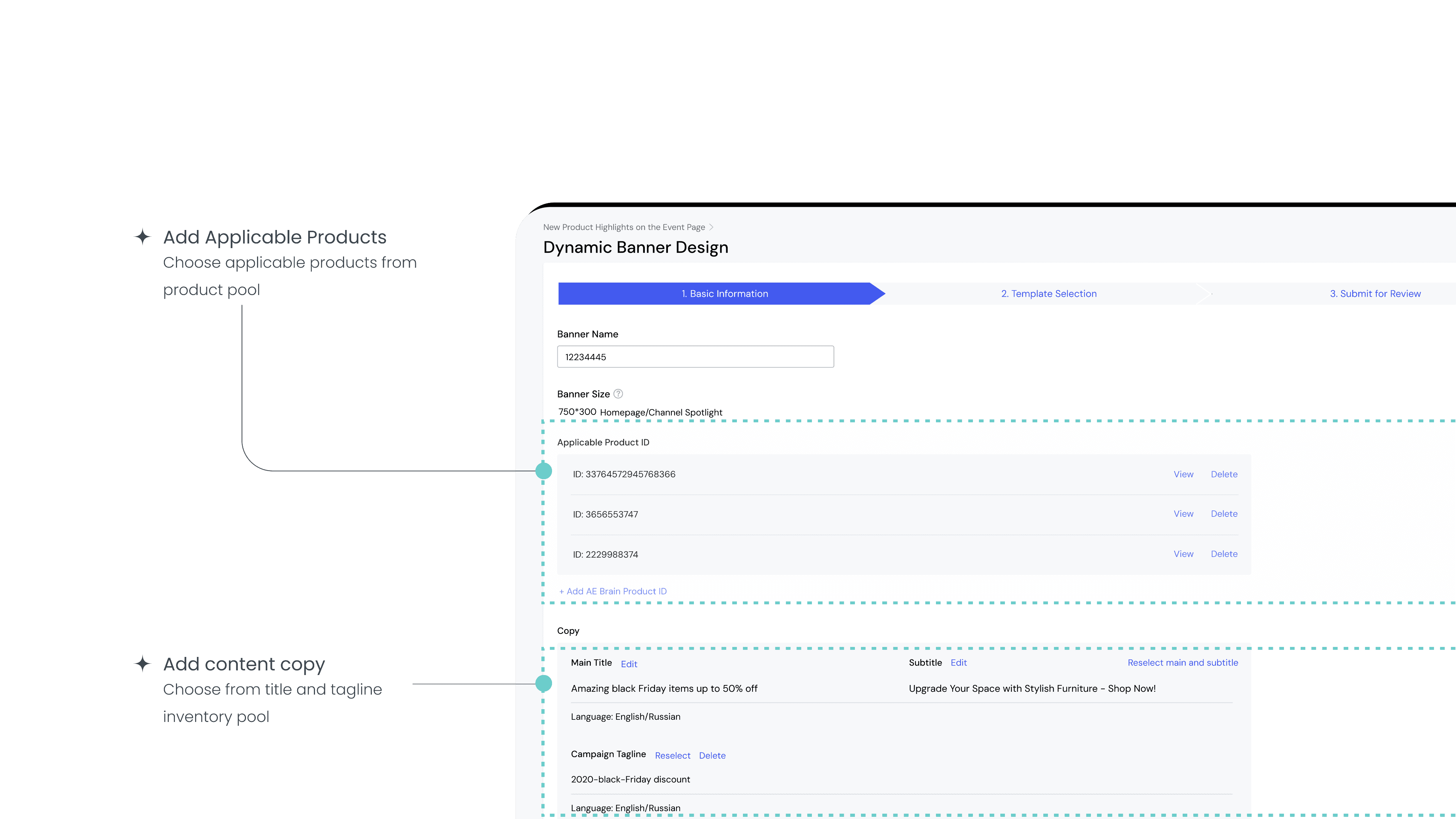Click the Applicable Product ID label

(603, 443)
